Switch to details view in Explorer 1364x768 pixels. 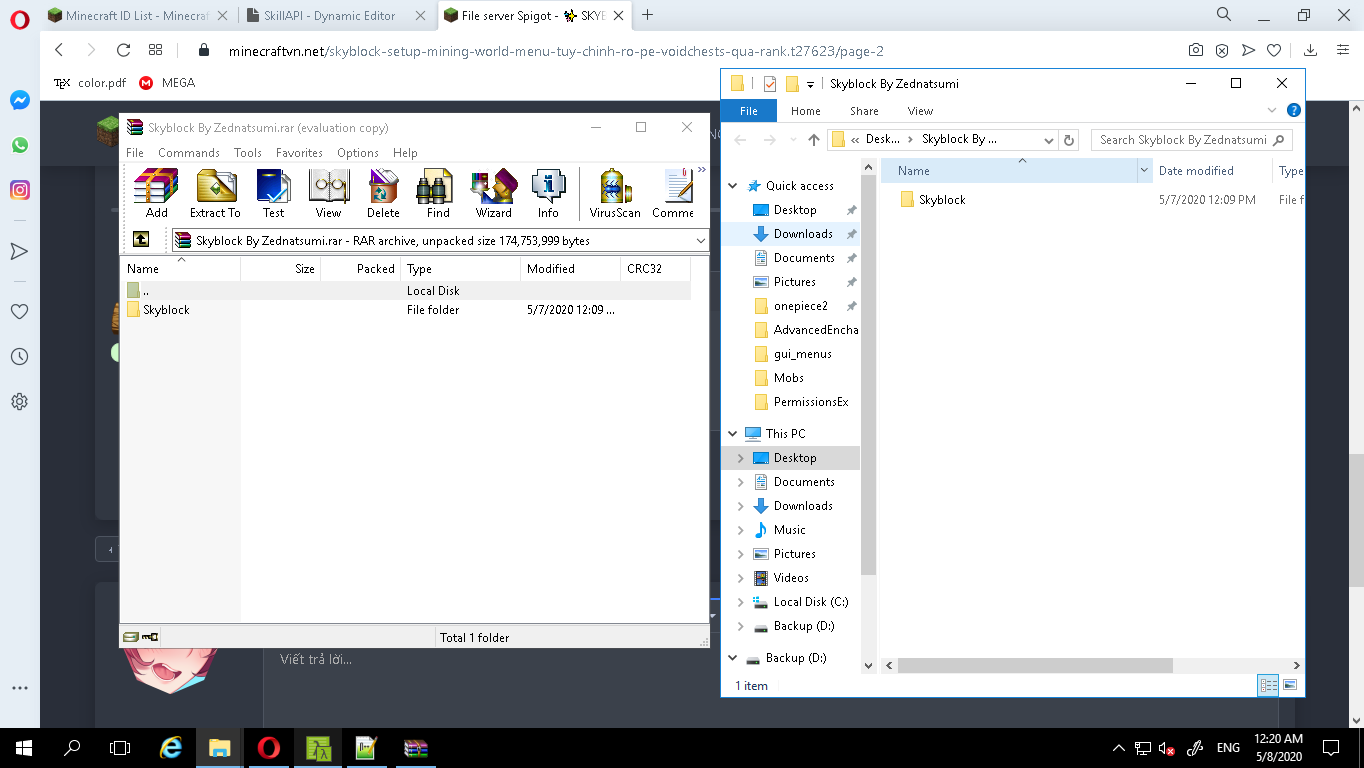click(x=1268, y=685)
